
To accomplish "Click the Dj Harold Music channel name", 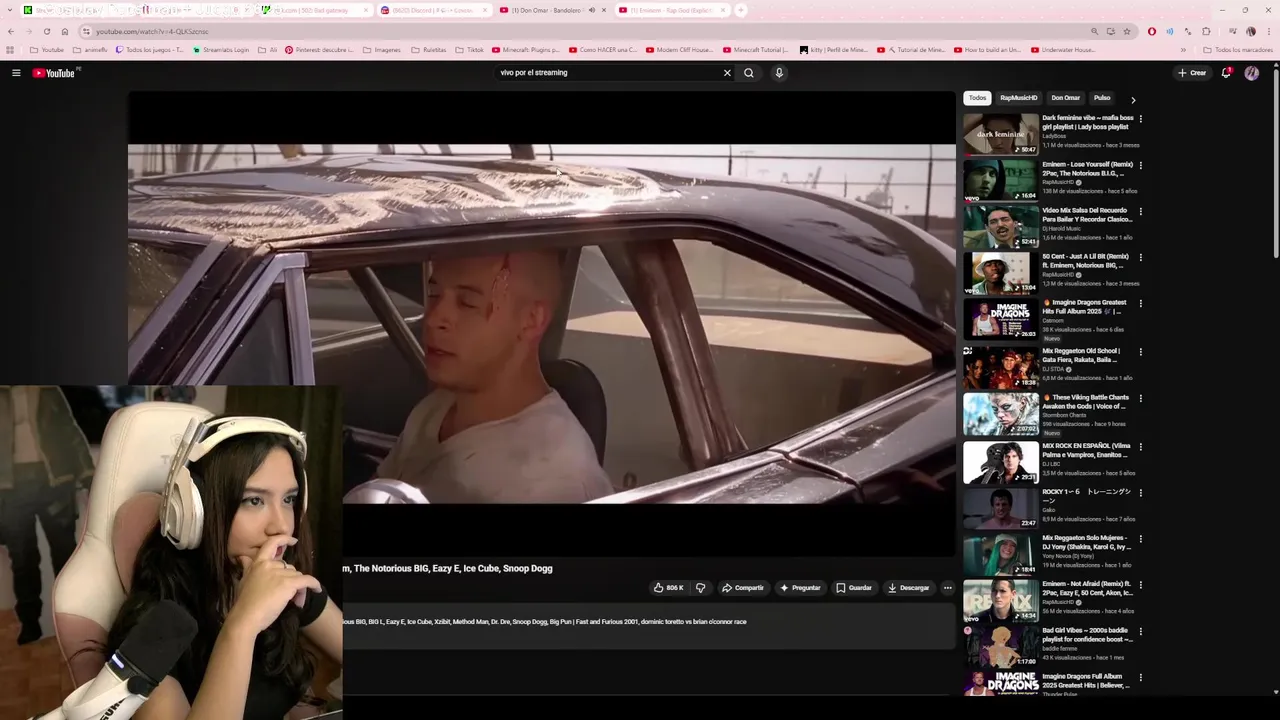I will [x=1061, y=228].
